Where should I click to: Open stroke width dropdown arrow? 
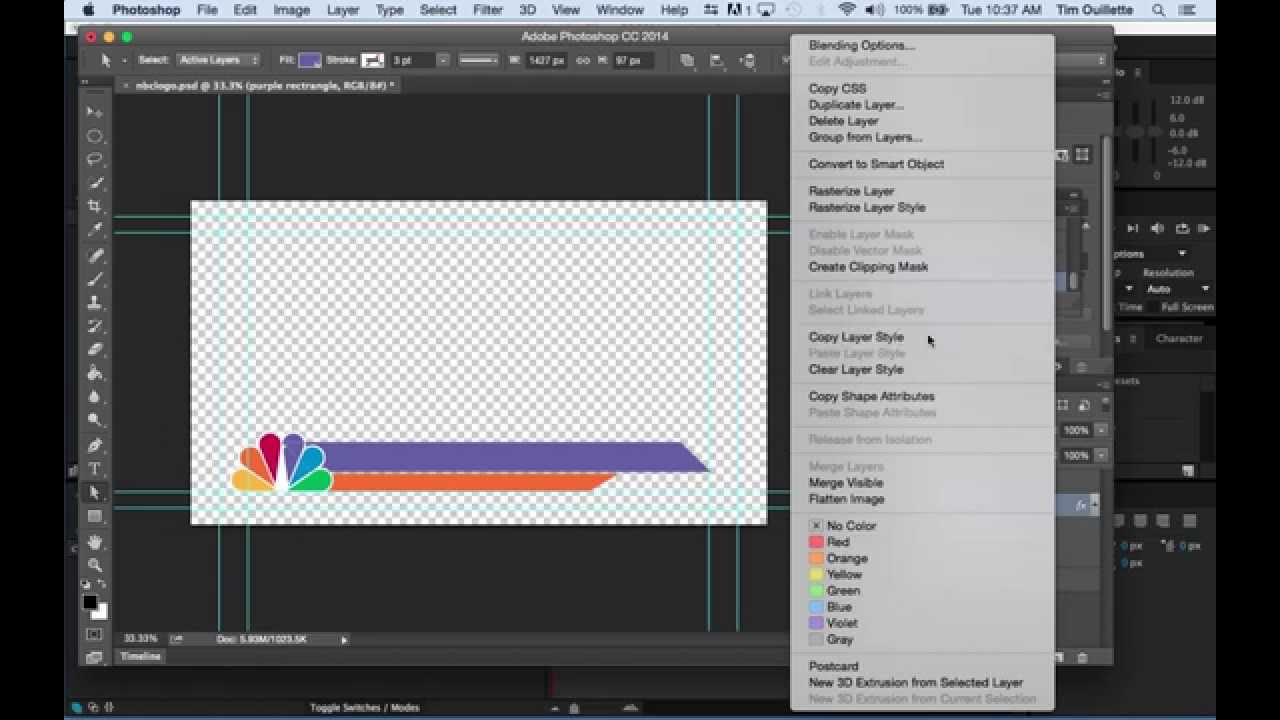pyautogui.click(x=443, y=60)
